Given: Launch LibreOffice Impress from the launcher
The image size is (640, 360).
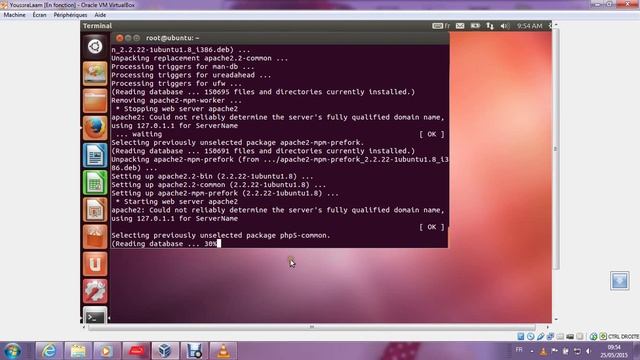Looking at the screenshot, I should pos(95,210).
